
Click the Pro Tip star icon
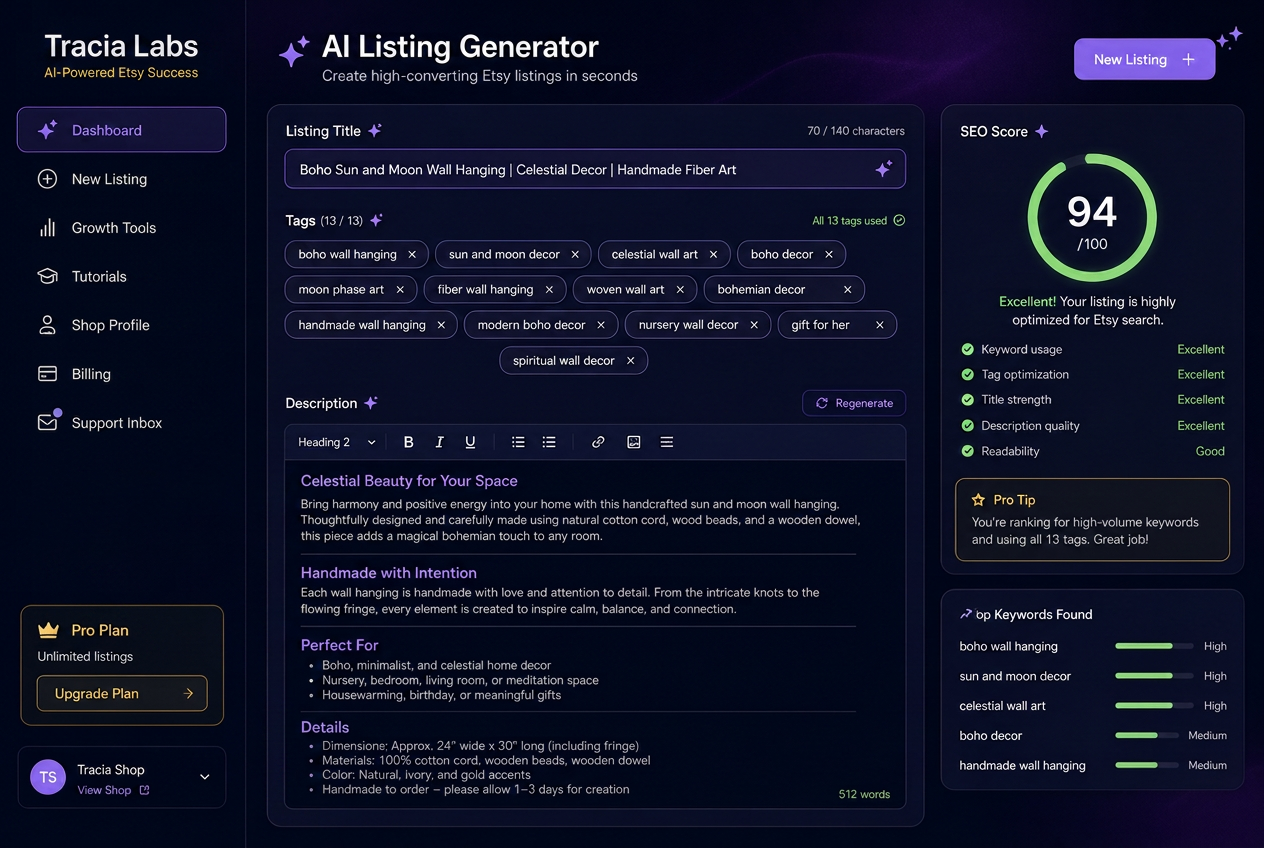coord(978,500)
